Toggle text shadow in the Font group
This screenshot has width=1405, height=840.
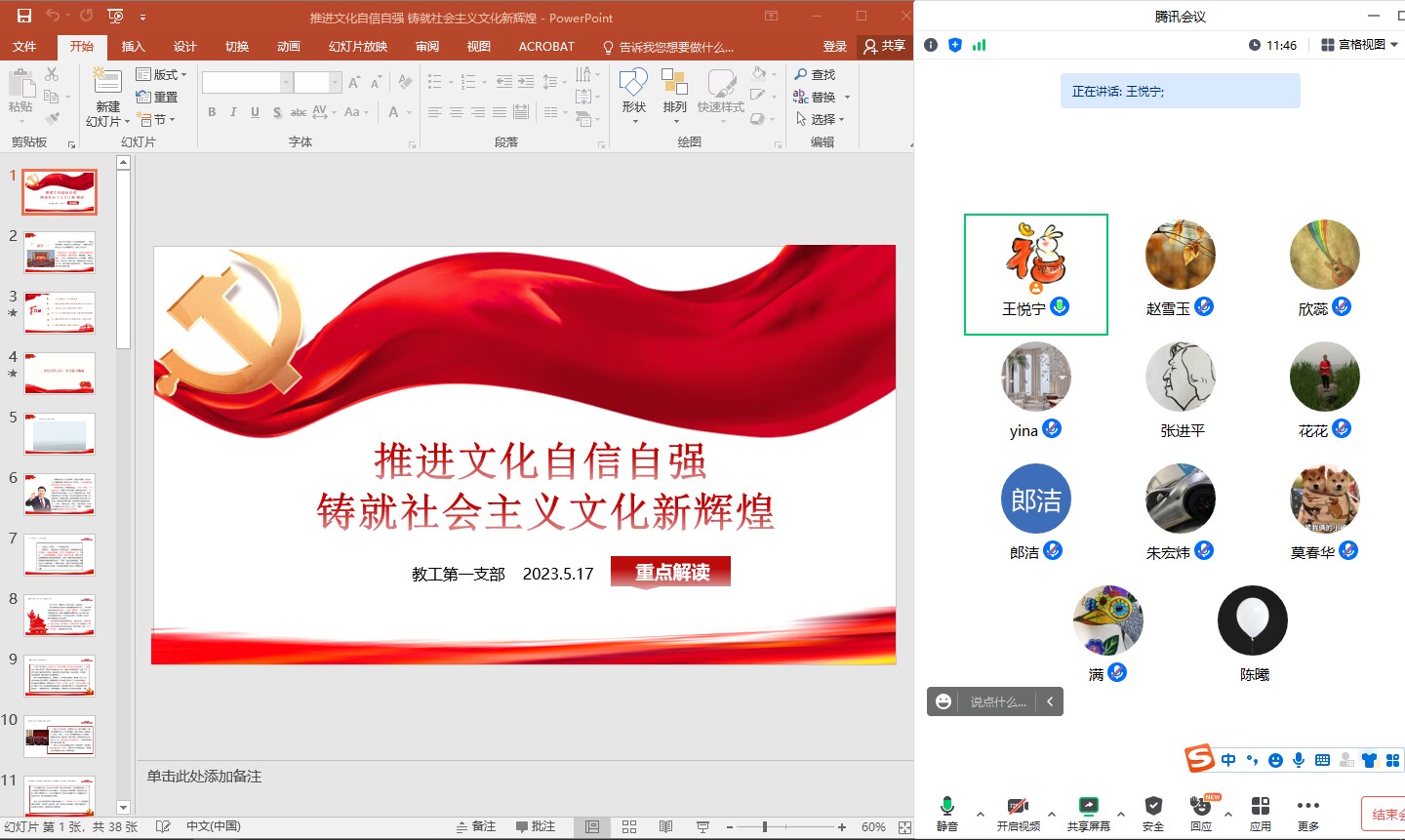277,112
